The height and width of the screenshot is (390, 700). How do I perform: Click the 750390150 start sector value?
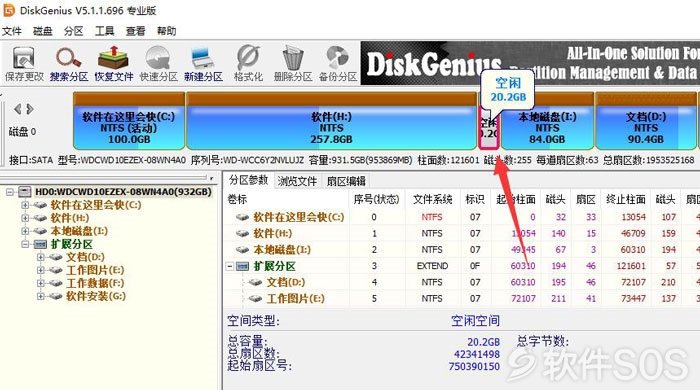pyautogui.click(x=474, y=366)
